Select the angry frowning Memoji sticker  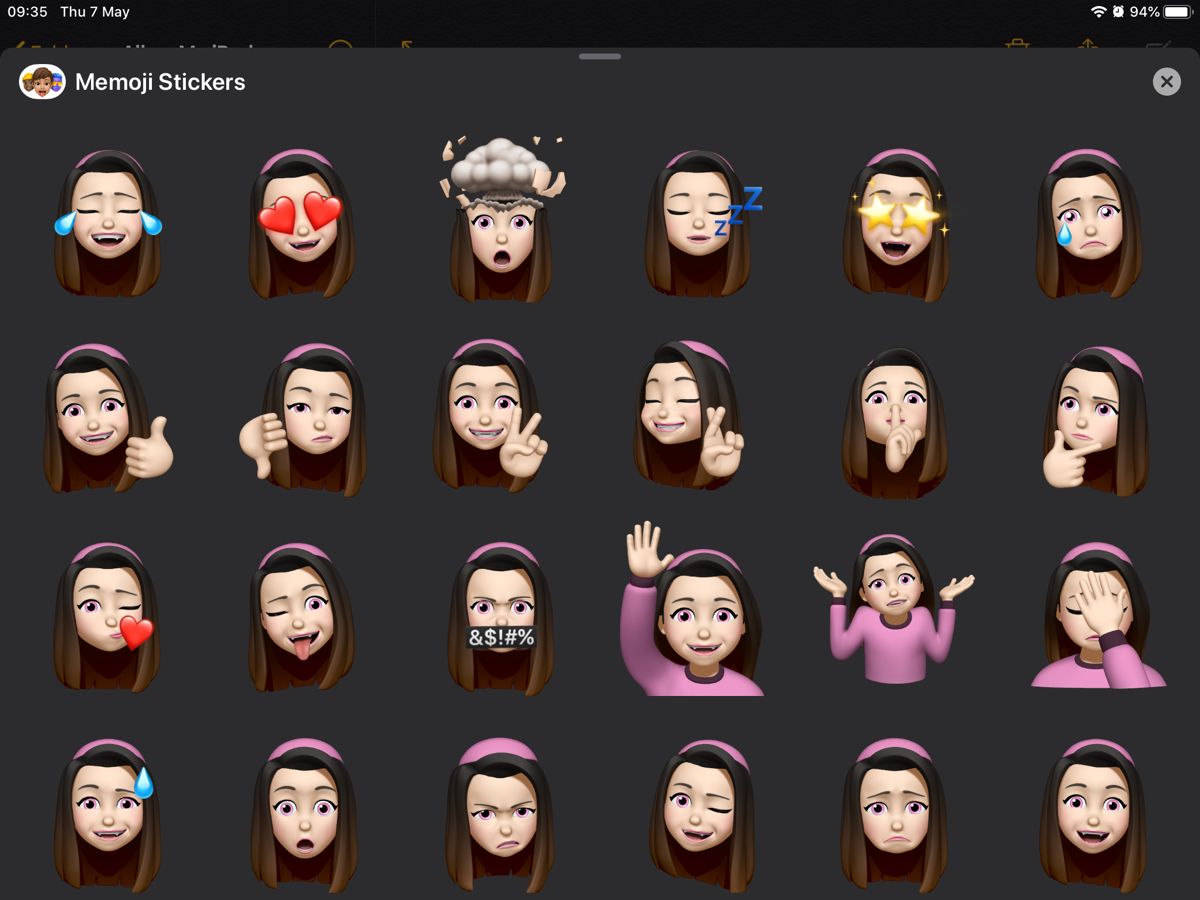pyautogui.click(x=500, y=814)
